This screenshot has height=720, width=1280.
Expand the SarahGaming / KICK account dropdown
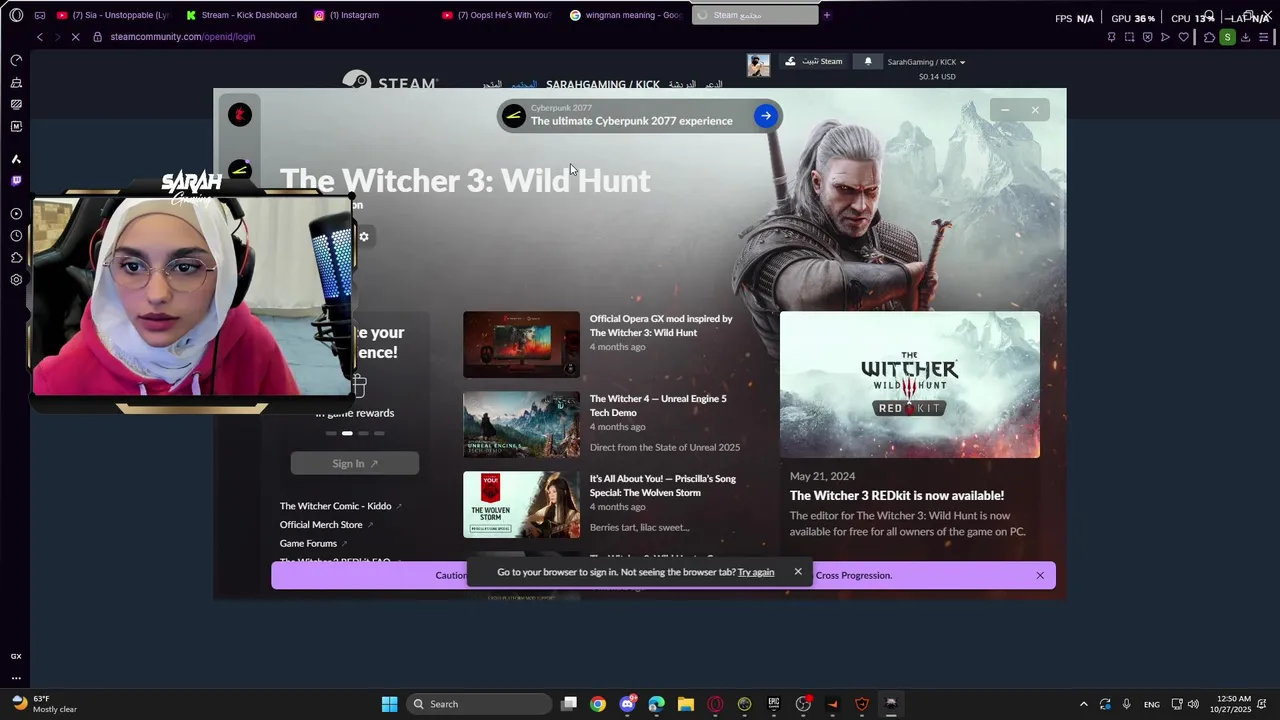(x=926, y=62)
